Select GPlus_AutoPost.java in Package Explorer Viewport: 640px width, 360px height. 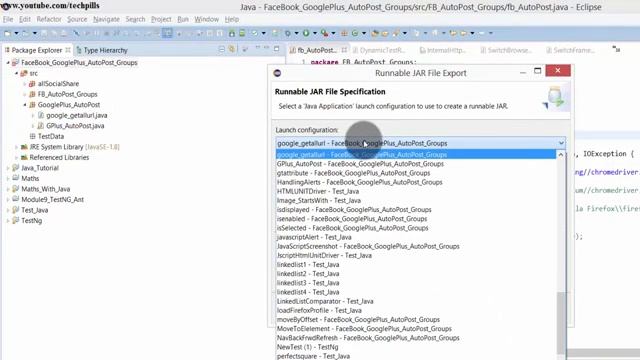[75, 126]
